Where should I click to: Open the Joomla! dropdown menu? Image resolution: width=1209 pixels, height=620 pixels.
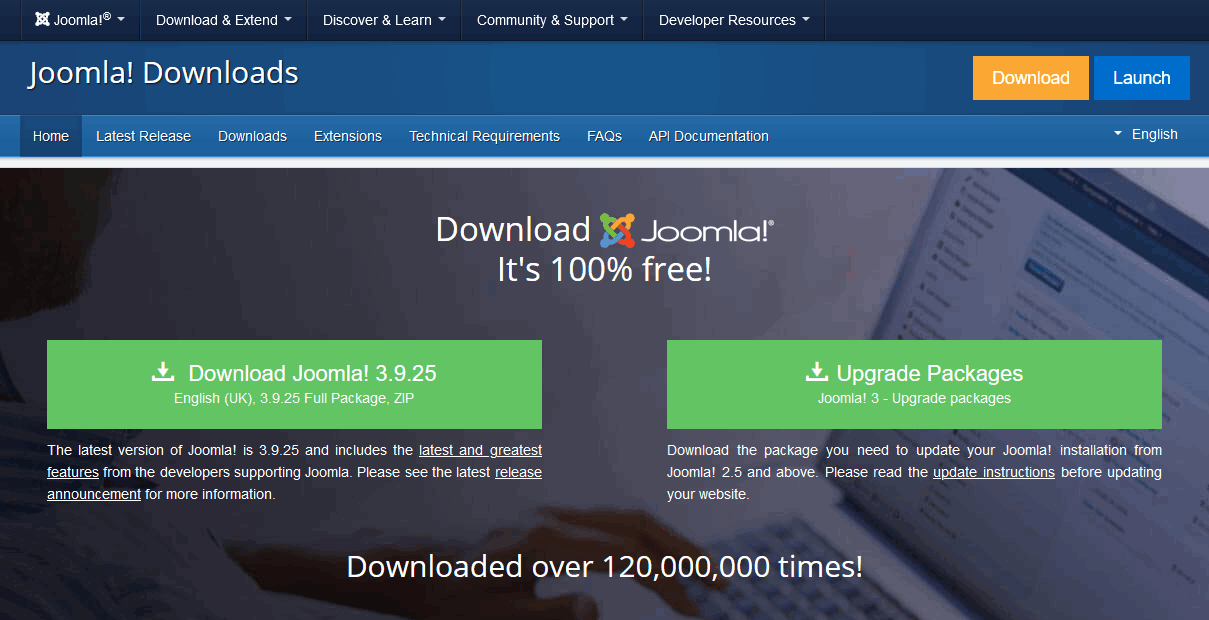(x=79, y=20)
